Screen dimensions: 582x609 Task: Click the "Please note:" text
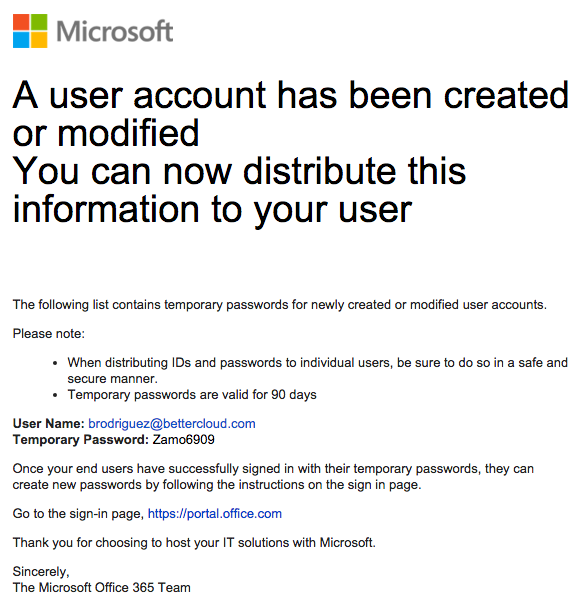coord(49,334)
